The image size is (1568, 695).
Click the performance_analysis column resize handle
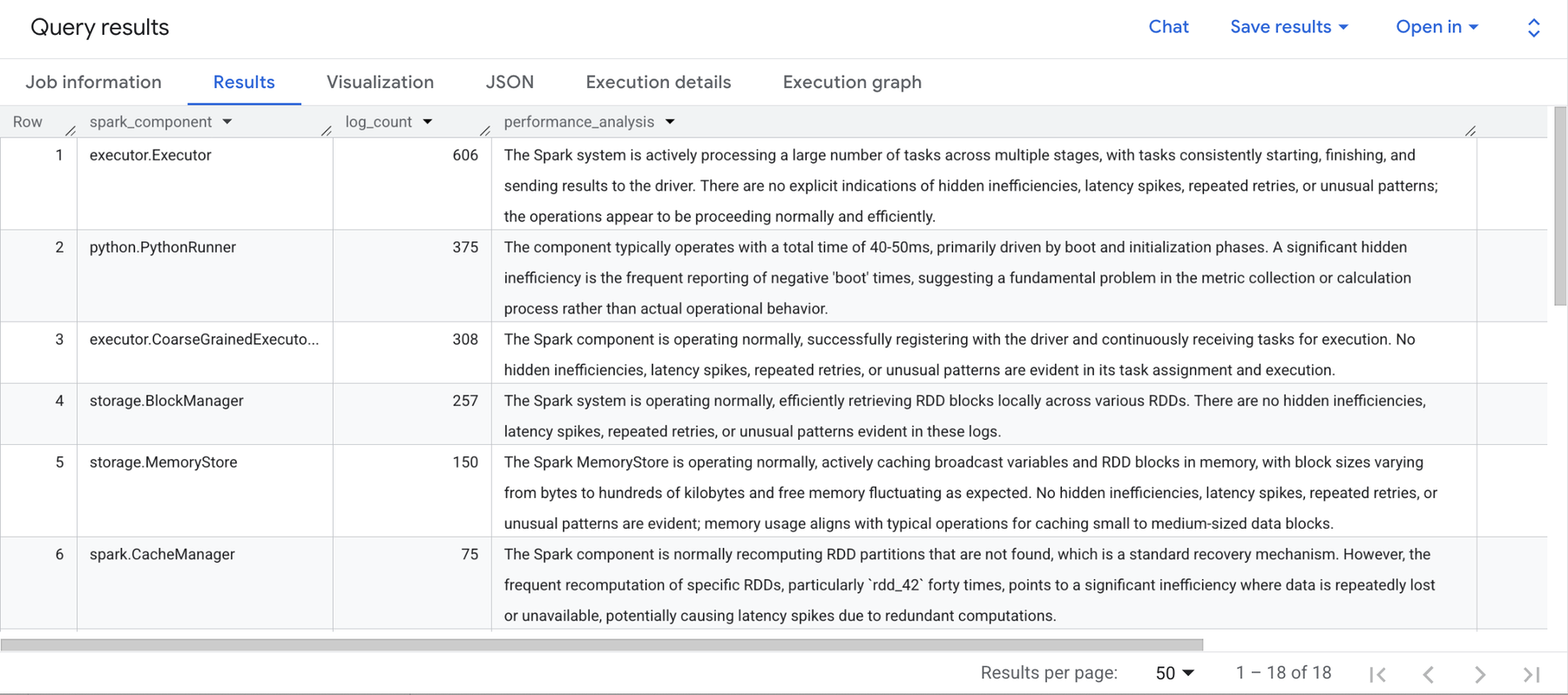click(1470, 131)
